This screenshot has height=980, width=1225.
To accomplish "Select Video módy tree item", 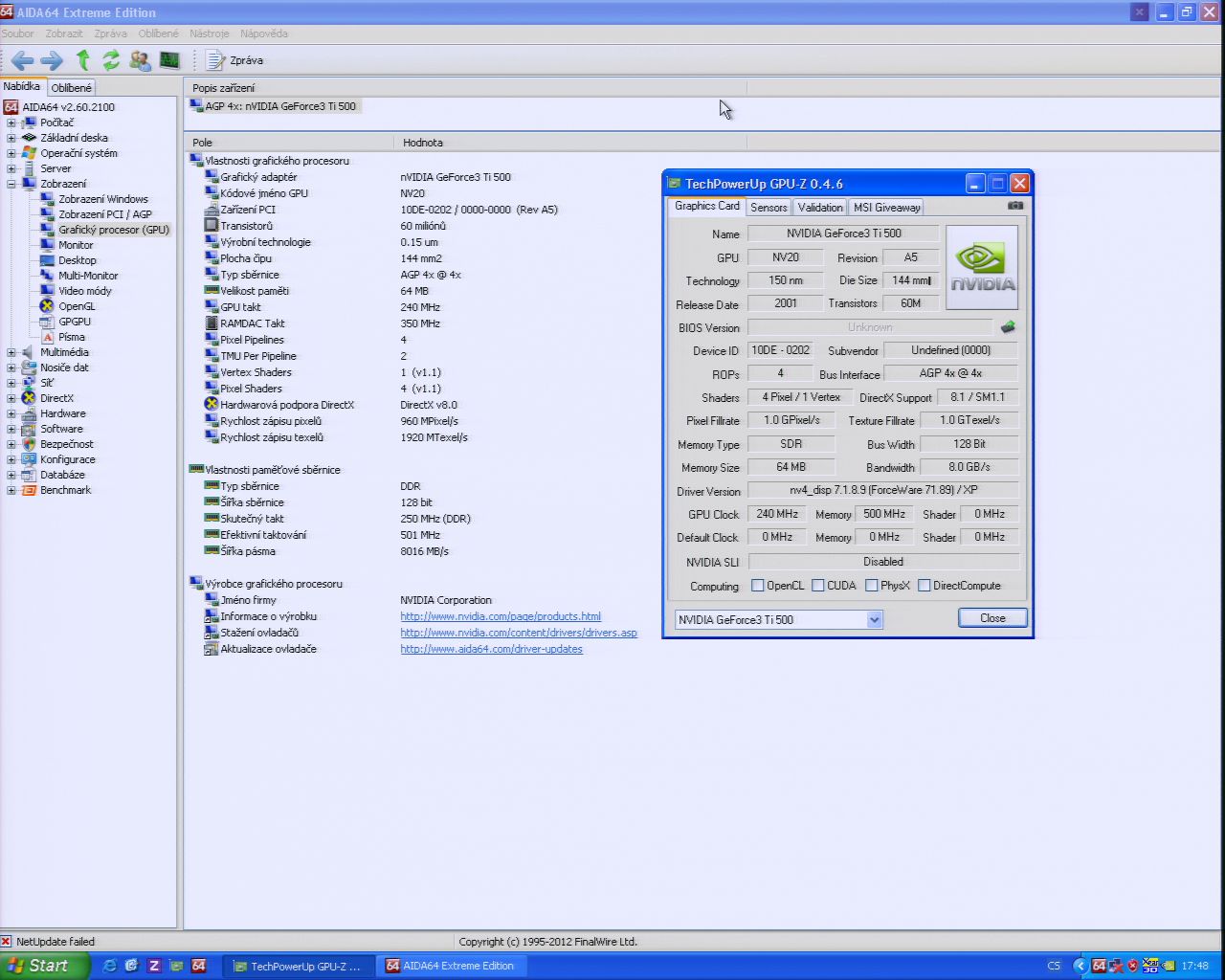I will (76, 291).
